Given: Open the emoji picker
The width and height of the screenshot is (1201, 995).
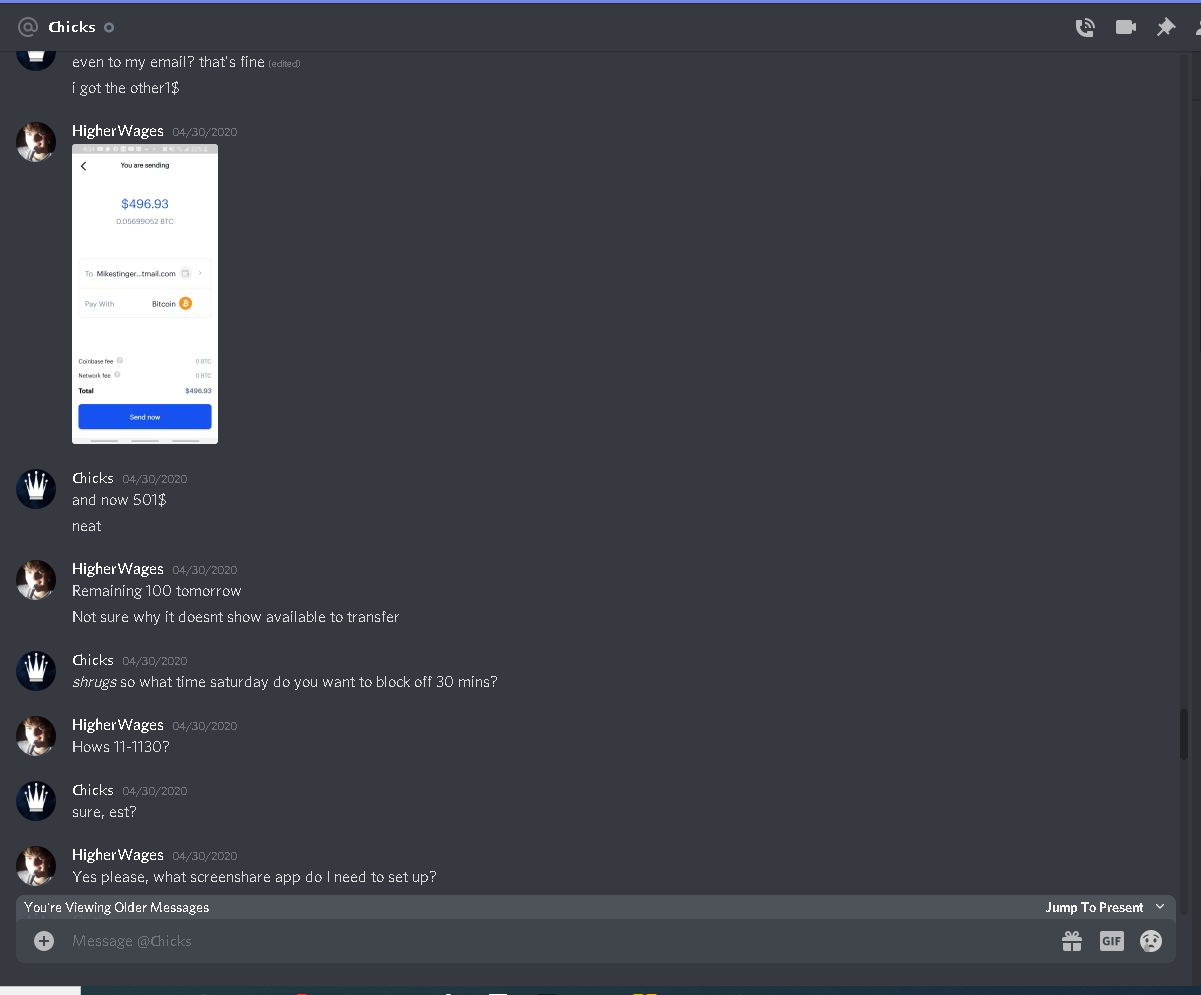Looking at the screenshot, I should 1151,941.
